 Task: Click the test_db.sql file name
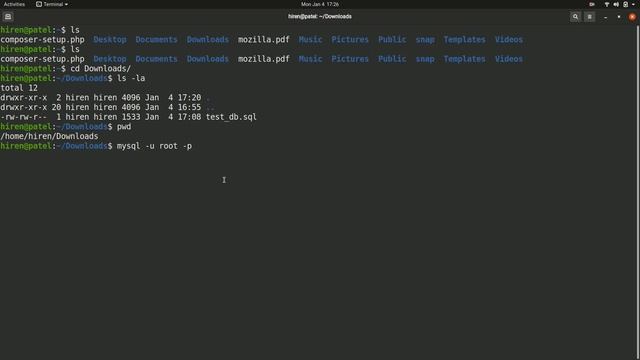tap(231, 117)
